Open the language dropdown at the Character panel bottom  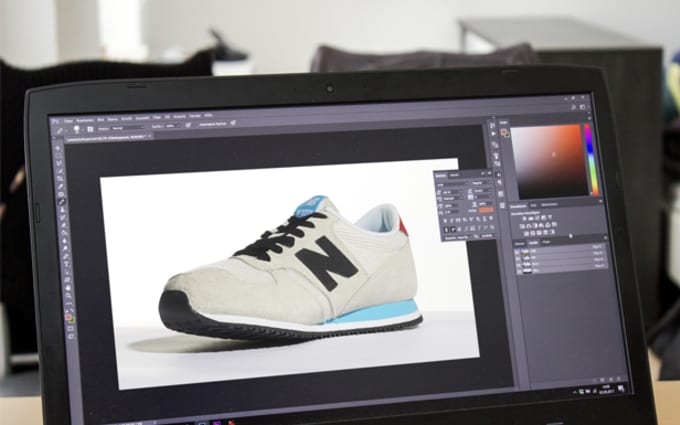click(457, 237)
